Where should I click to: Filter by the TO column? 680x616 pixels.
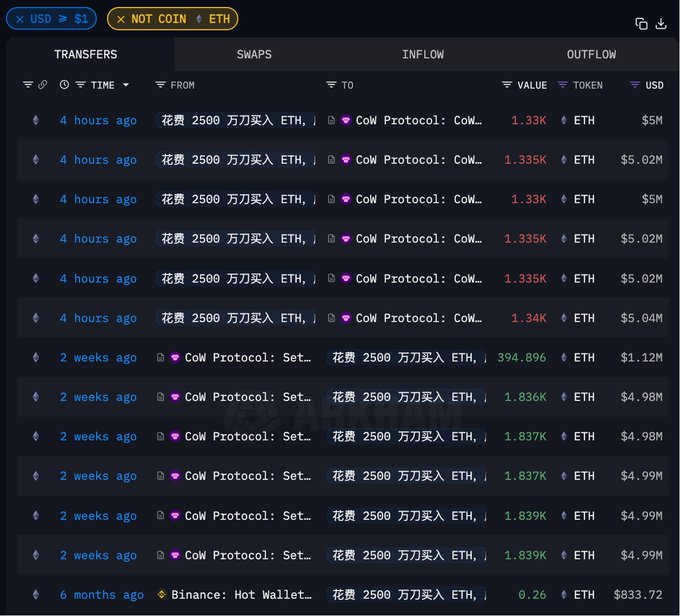point(331,85)
